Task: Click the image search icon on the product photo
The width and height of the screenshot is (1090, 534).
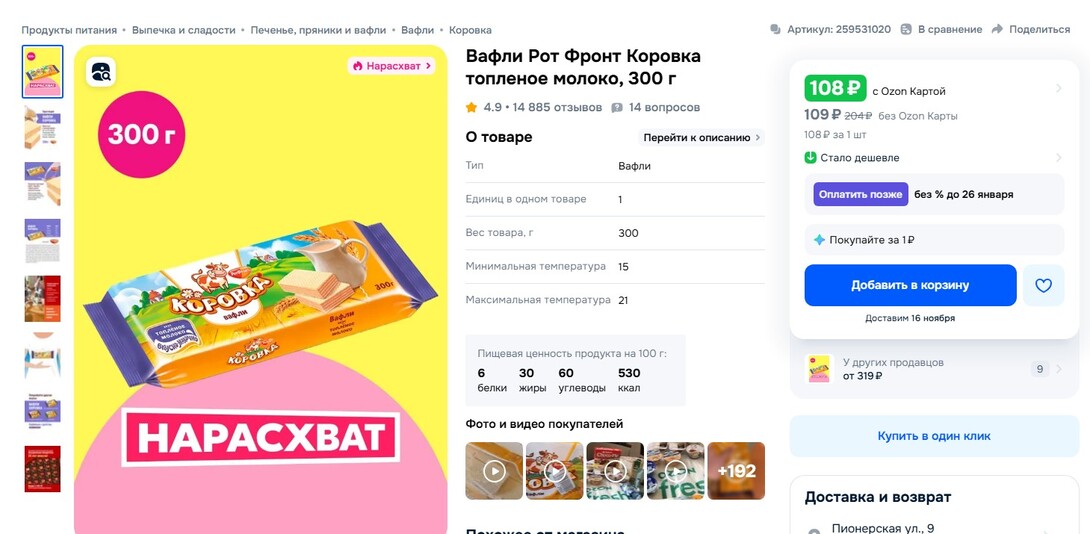Action: coord(101,72)
